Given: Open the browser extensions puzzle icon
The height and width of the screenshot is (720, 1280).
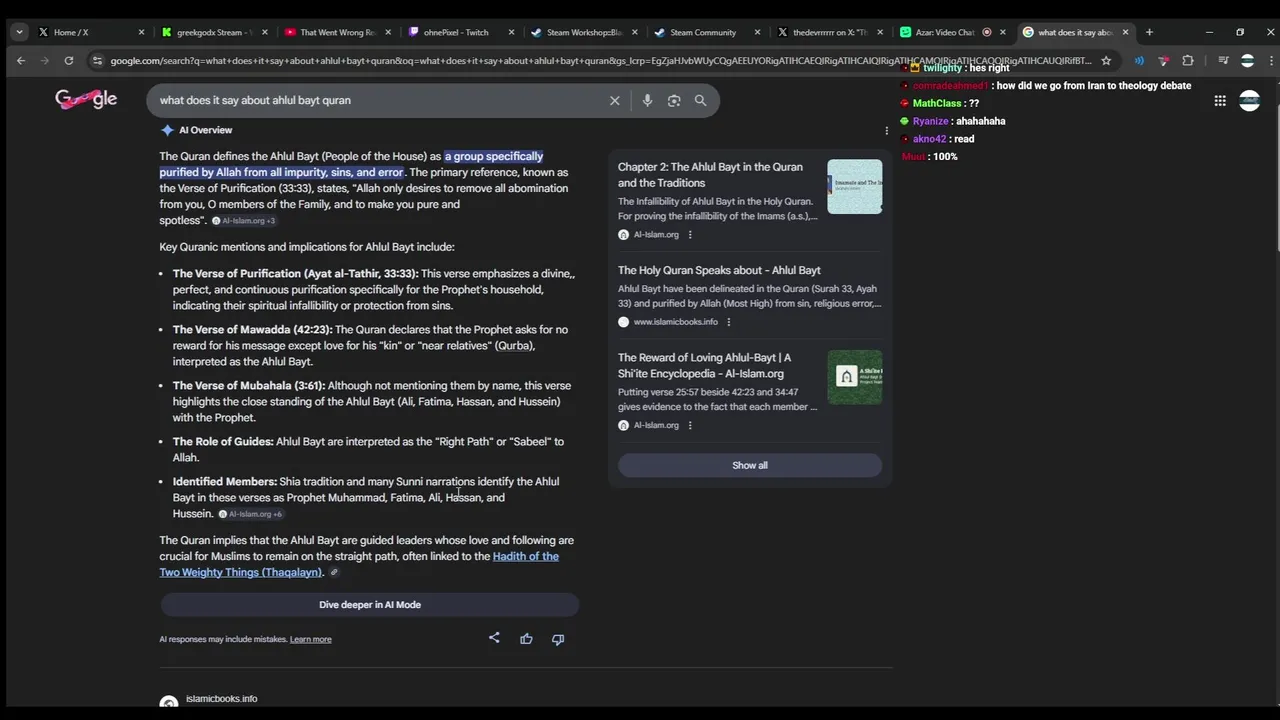Looking at the screenshot, I should (x=1188, y=61).
